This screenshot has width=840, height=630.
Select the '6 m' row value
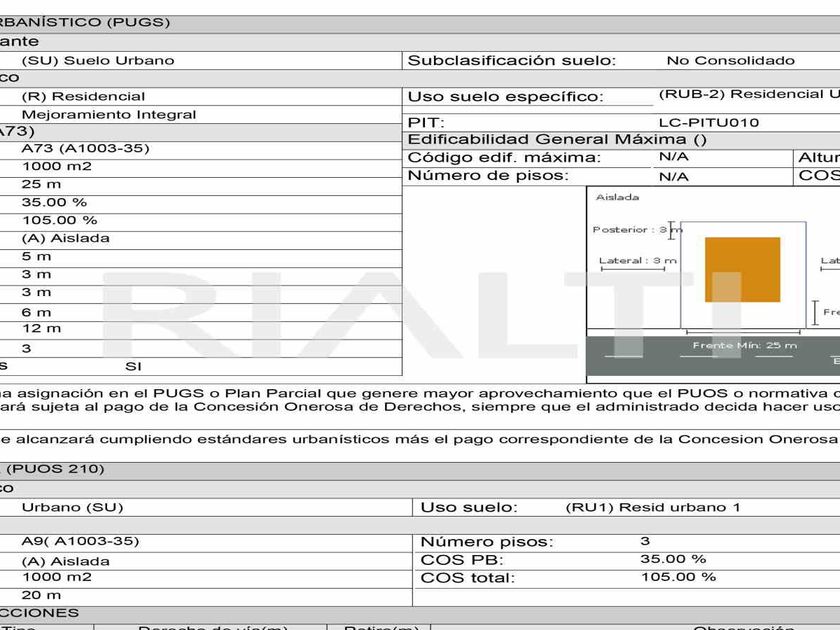(x=36, y=312)
